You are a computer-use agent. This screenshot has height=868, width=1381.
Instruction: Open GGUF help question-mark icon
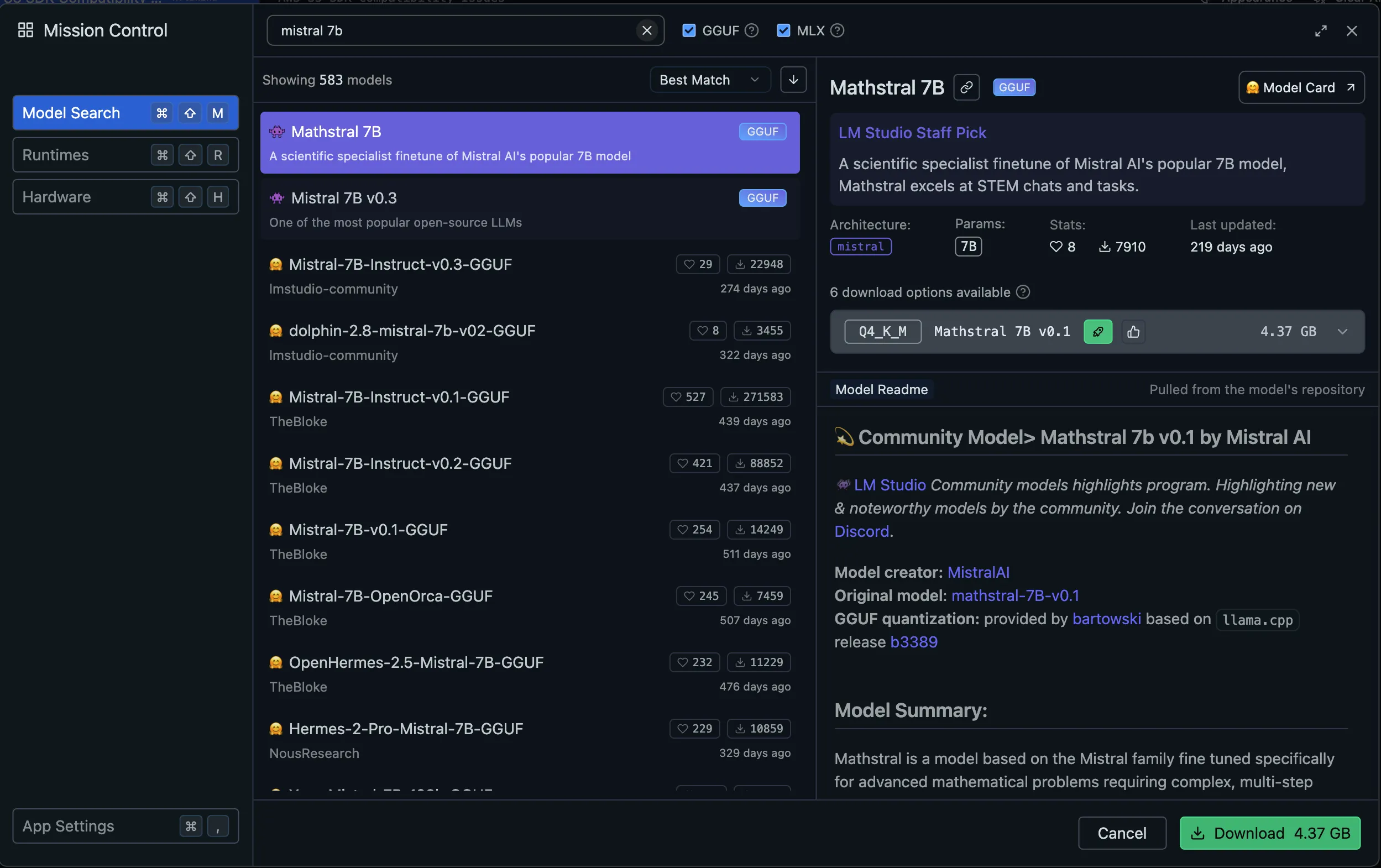point(751,30)
